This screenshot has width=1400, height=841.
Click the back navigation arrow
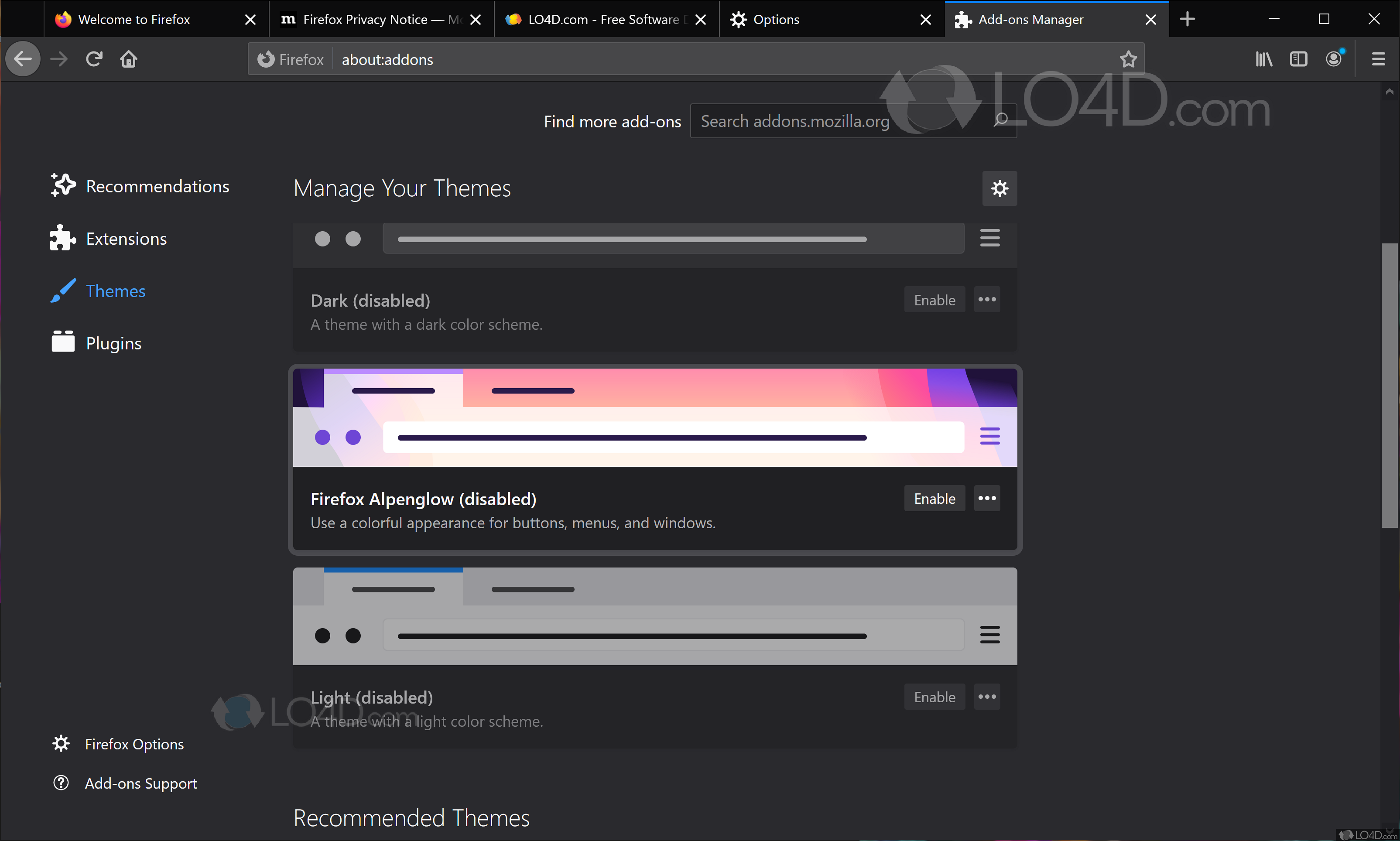23,58
